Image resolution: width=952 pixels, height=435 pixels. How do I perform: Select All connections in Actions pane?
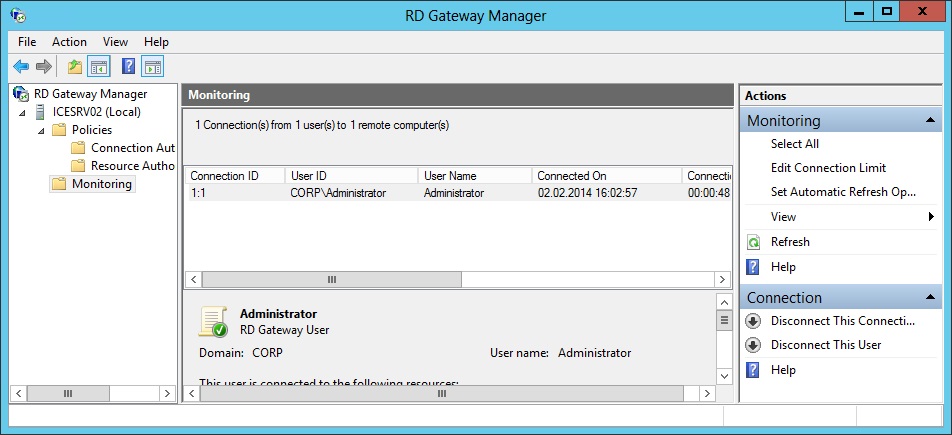(795, 144)
